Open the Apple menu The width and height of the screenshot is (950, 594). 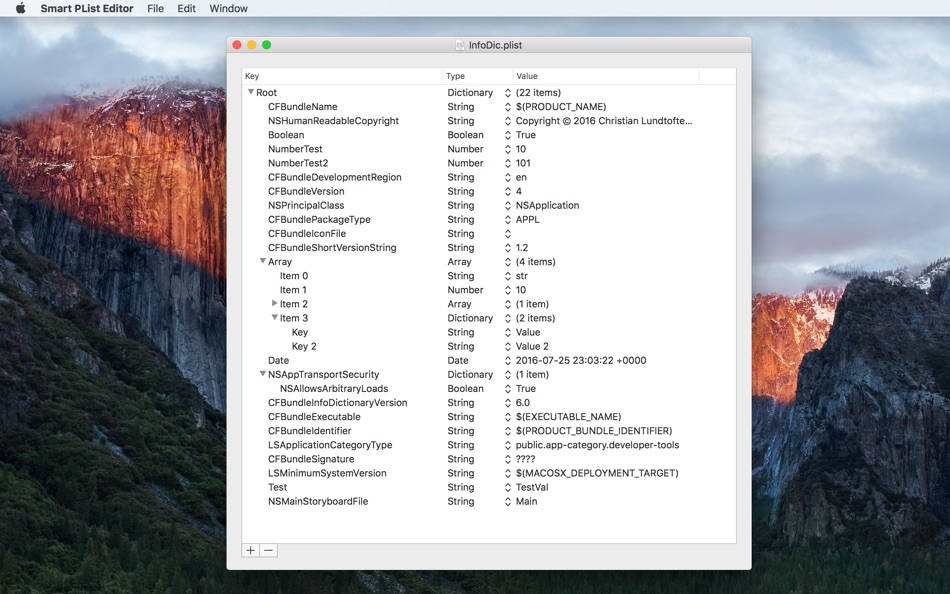[x=21, y=8]
